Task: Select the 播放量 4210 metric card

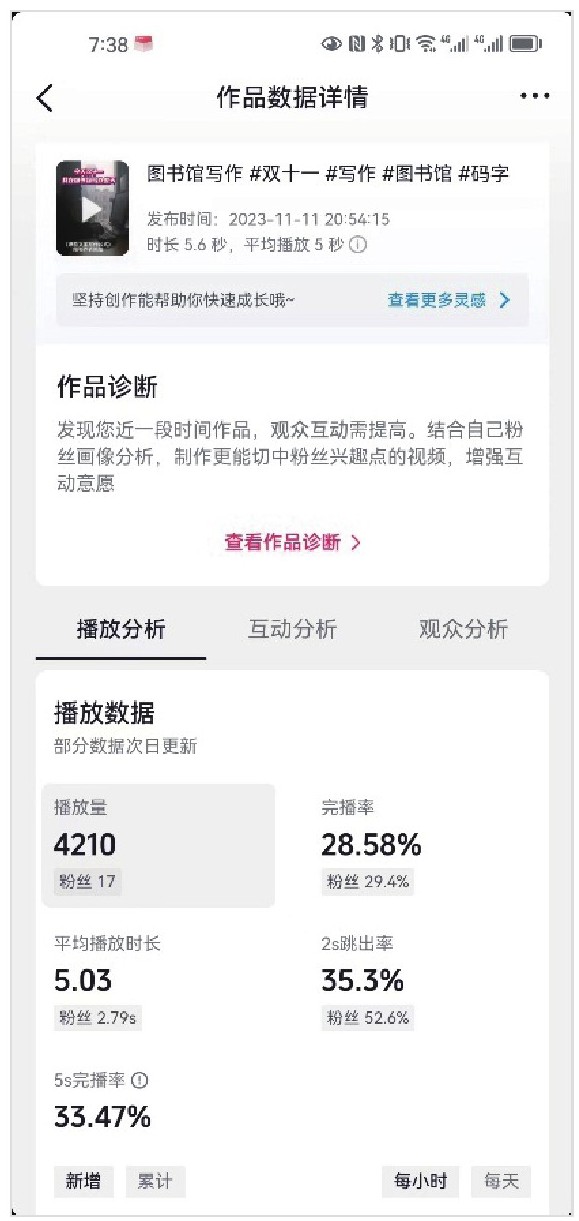Action: [158, 845]
